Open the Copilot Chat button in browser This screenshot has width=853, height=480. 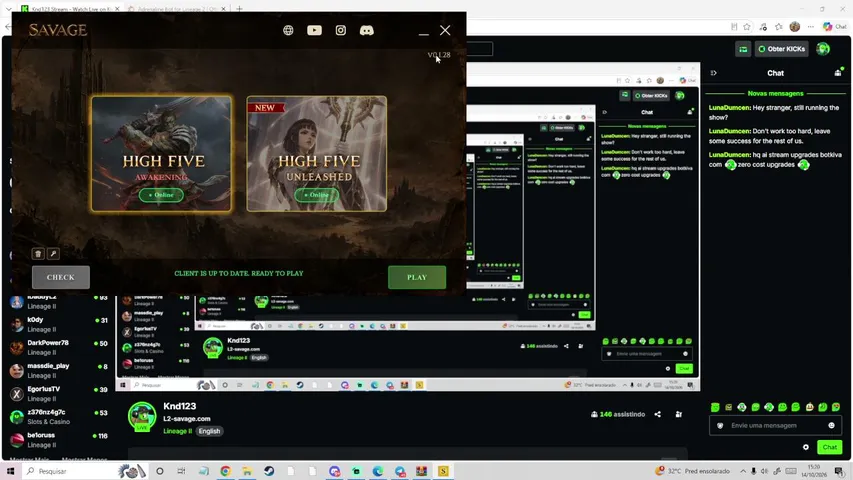(835, 27)
